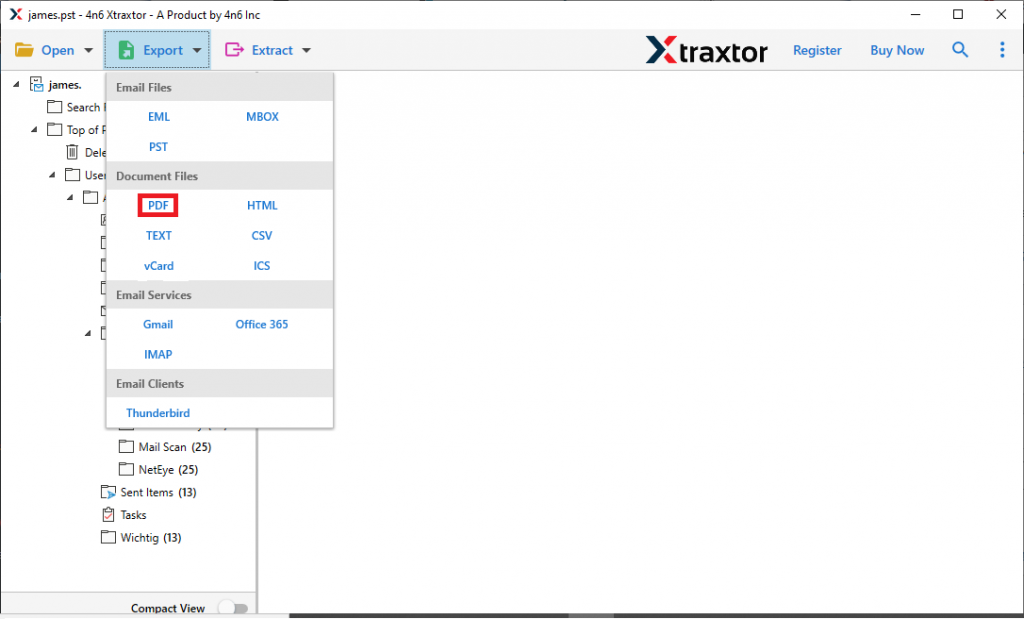Check the NetEye folder checkbox
This screenshot has width=1024, height=619.
tap(127, 469)
